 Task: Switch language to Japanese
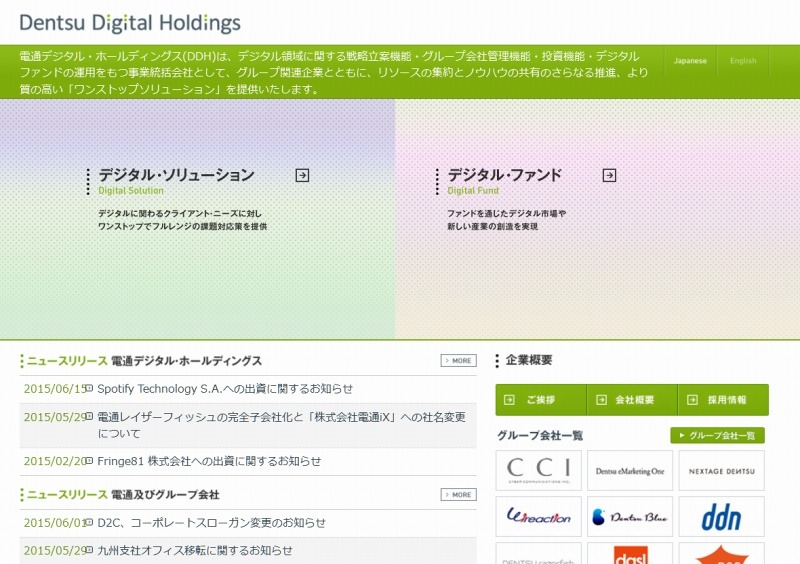coord(690,61)
